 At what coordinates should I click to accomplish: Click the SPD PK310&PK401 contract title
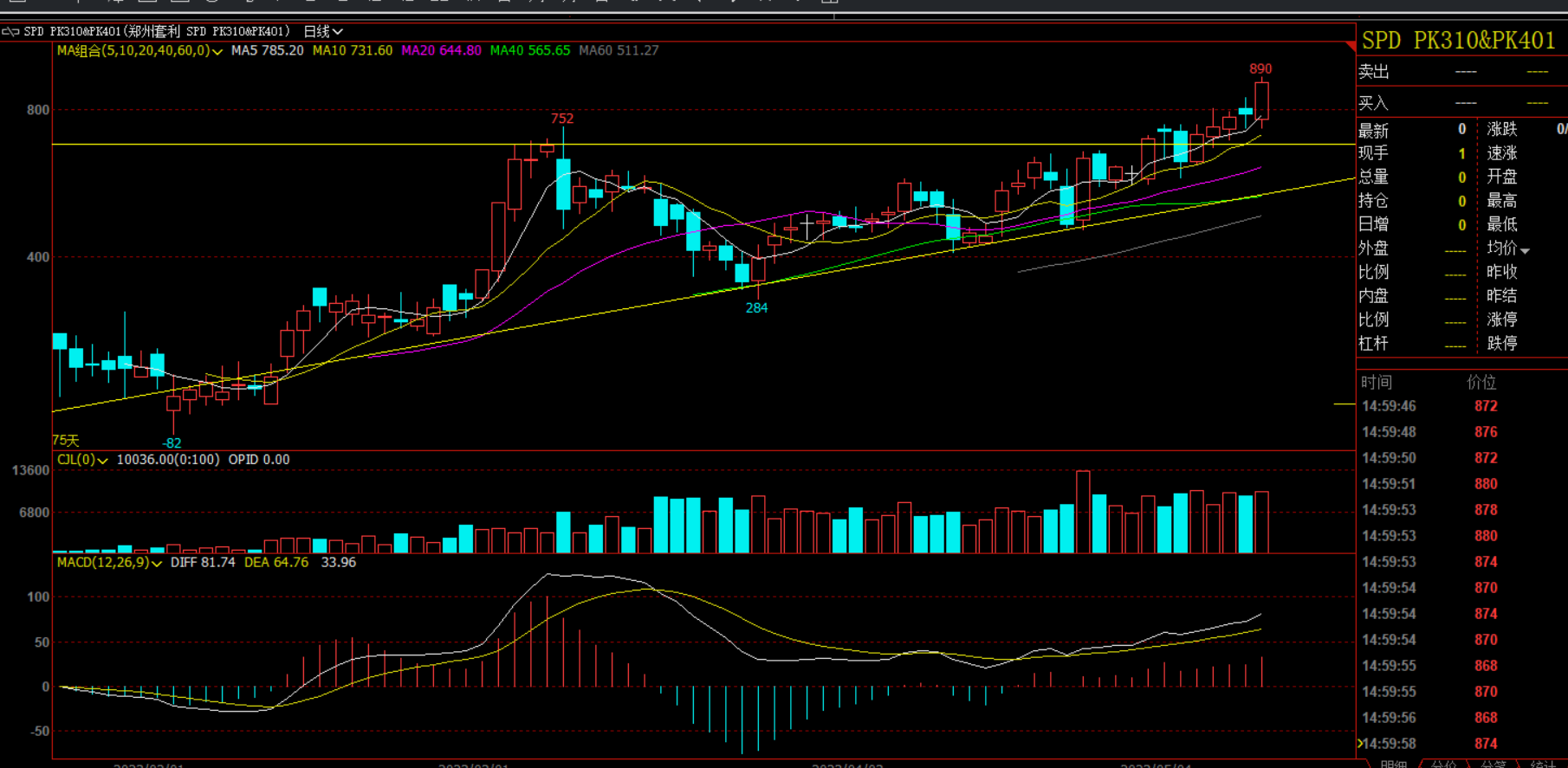click(1458, 41)
